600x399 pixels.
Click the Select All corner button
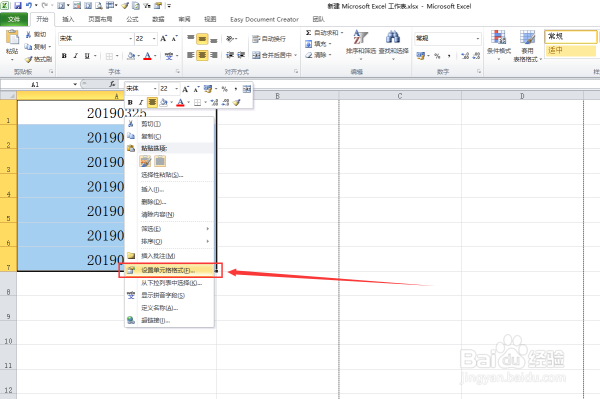8,96
